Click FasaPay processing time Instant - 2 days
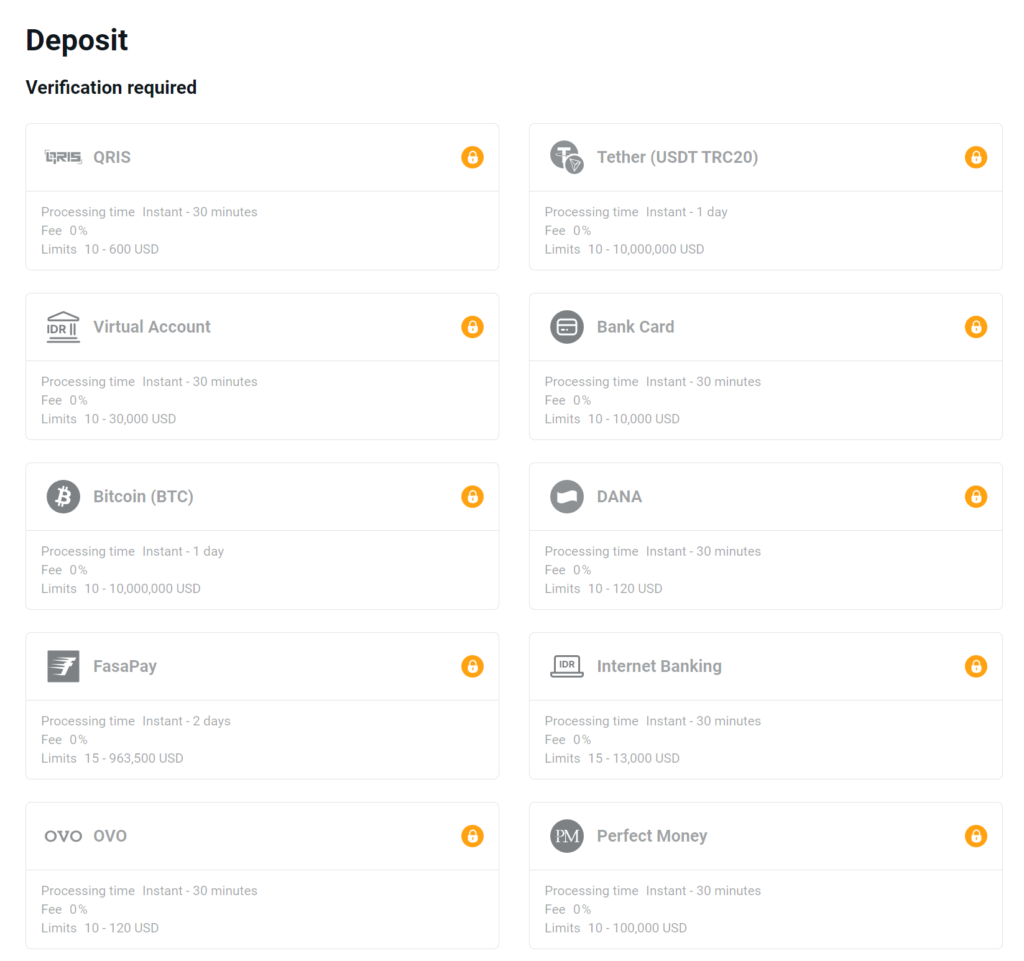 (x=136, y=721)
